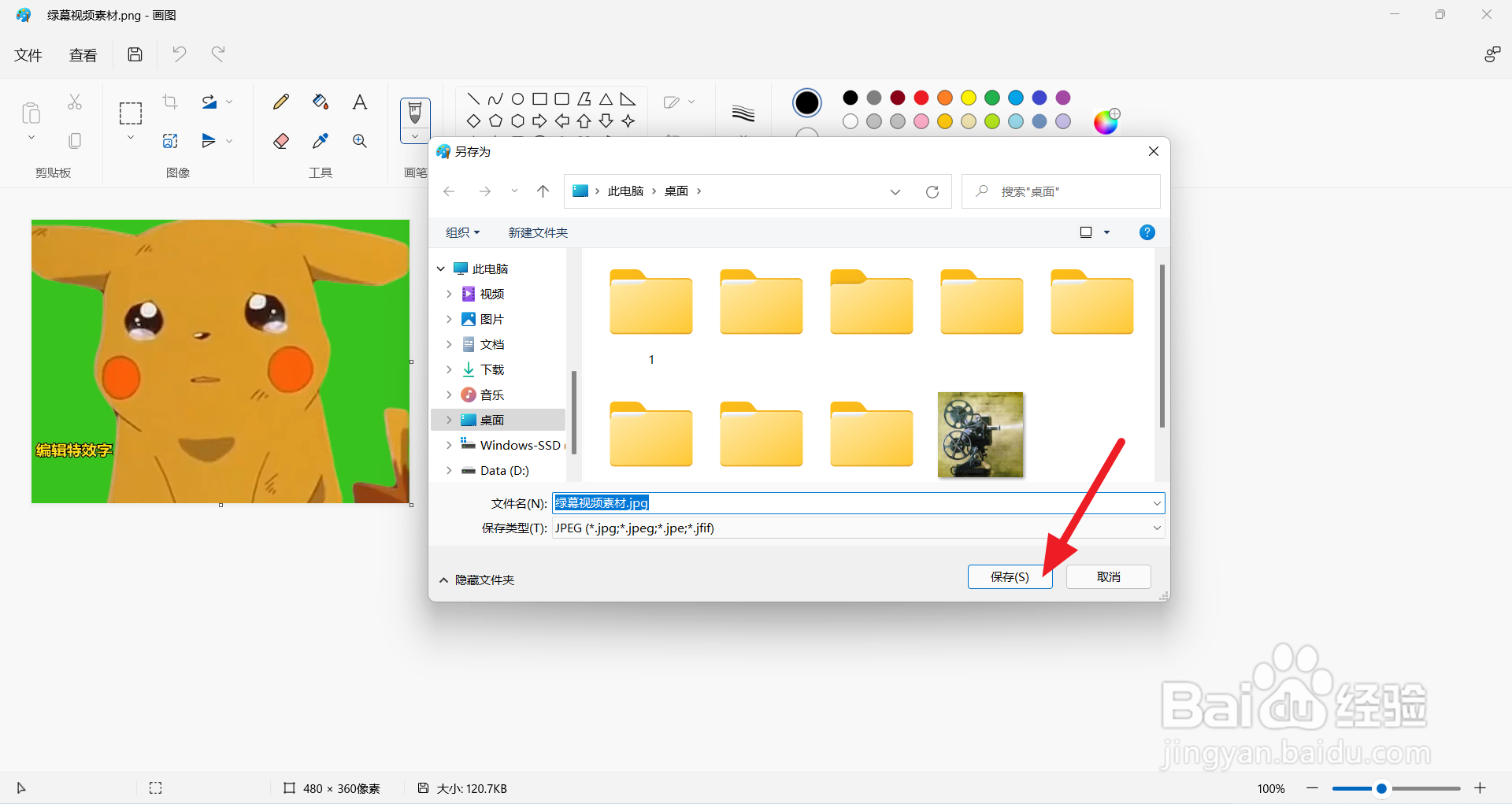Screen dimensions: 1512x804
Task: Collapse the This PC tree node
Action: click(x=441, y=269)
